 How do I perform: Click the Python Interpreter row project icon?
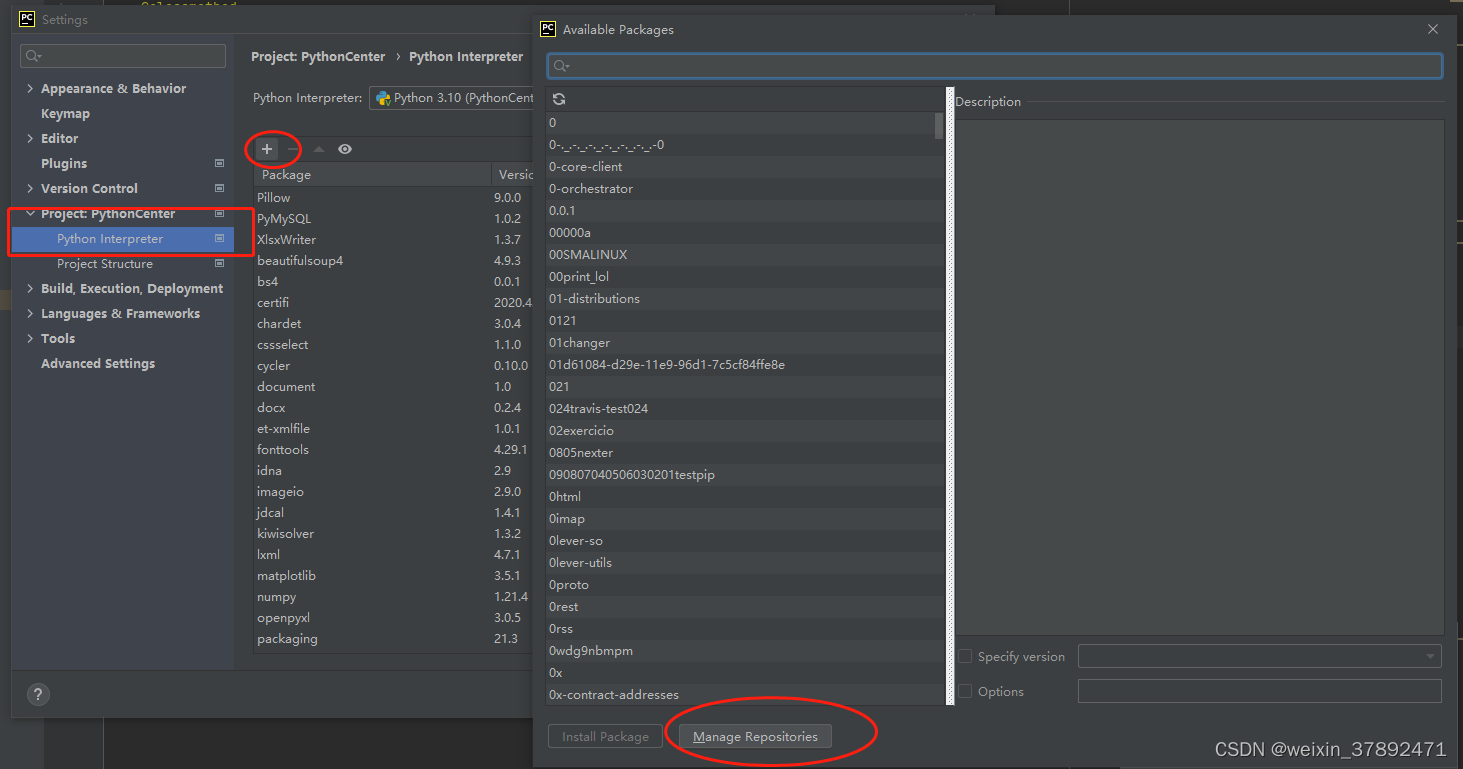point(220,239)
